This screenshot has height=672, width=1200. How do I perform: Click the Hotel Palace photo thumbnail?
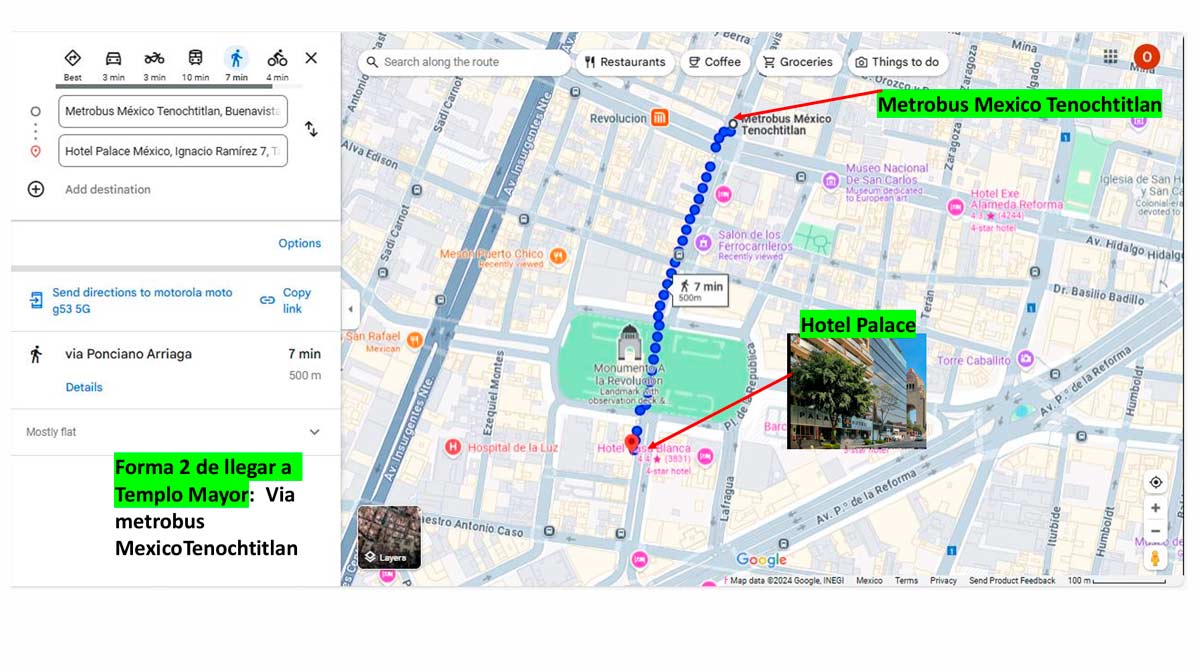[x=857, y=391]
